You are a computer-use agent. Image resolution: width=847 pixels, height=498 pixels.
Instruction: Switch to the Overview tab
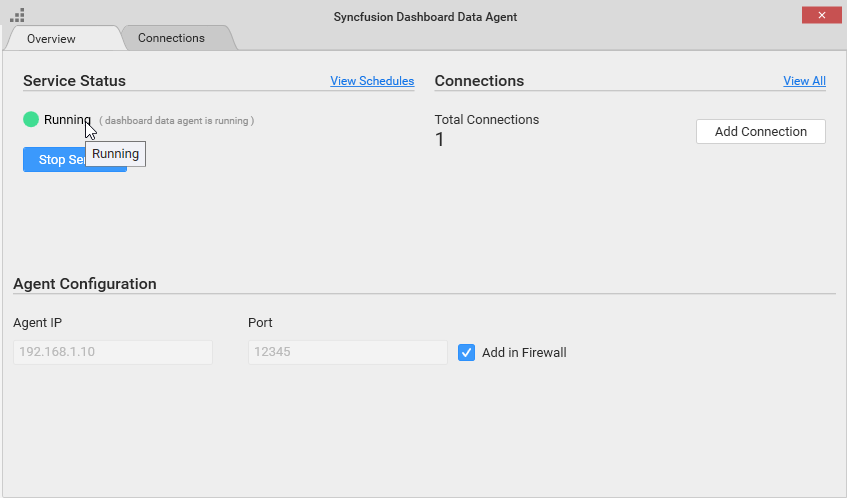[51, 39]
